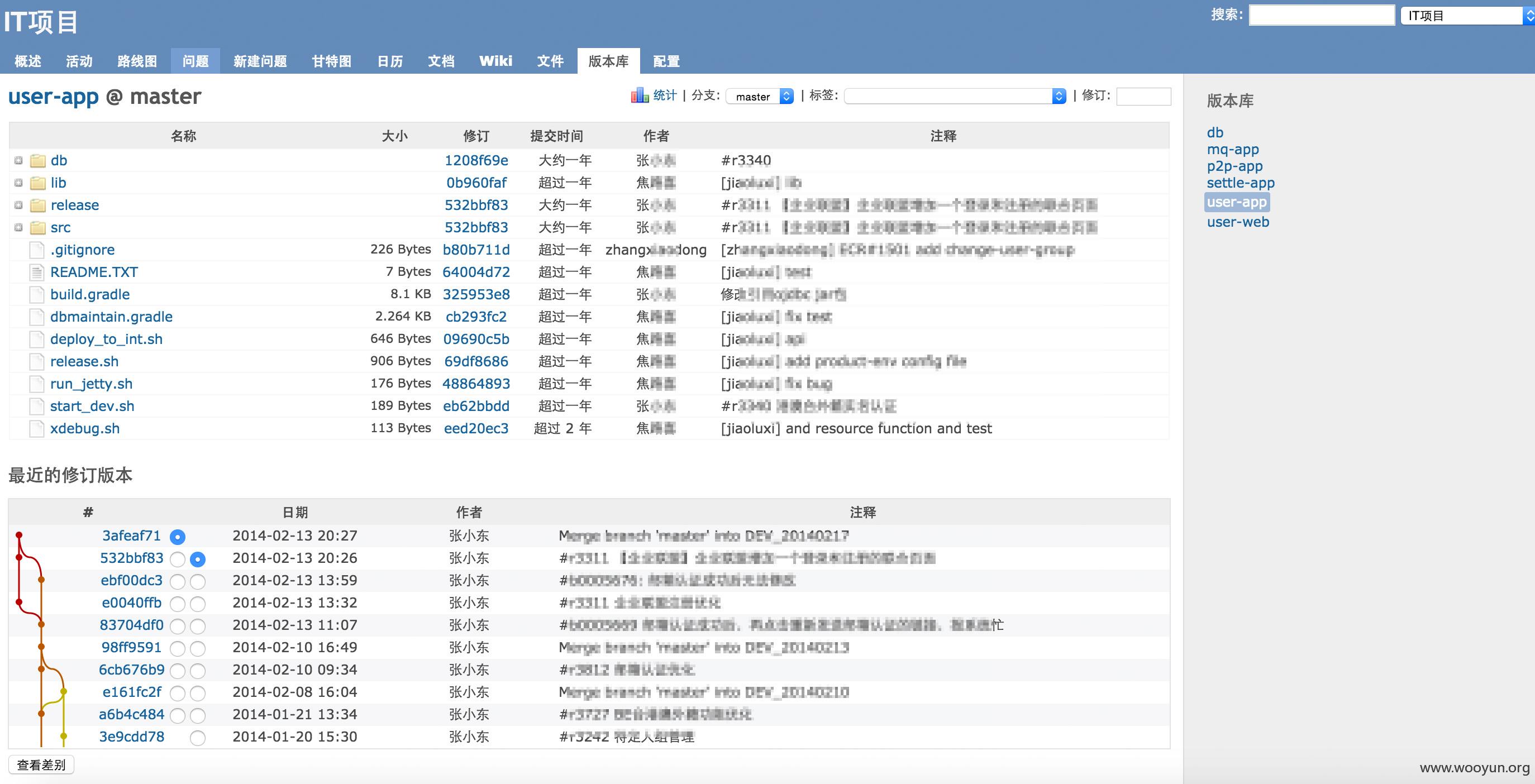Select second radio for revision 98ff9591
The image size is (1535, 784).
pos(198,649)
